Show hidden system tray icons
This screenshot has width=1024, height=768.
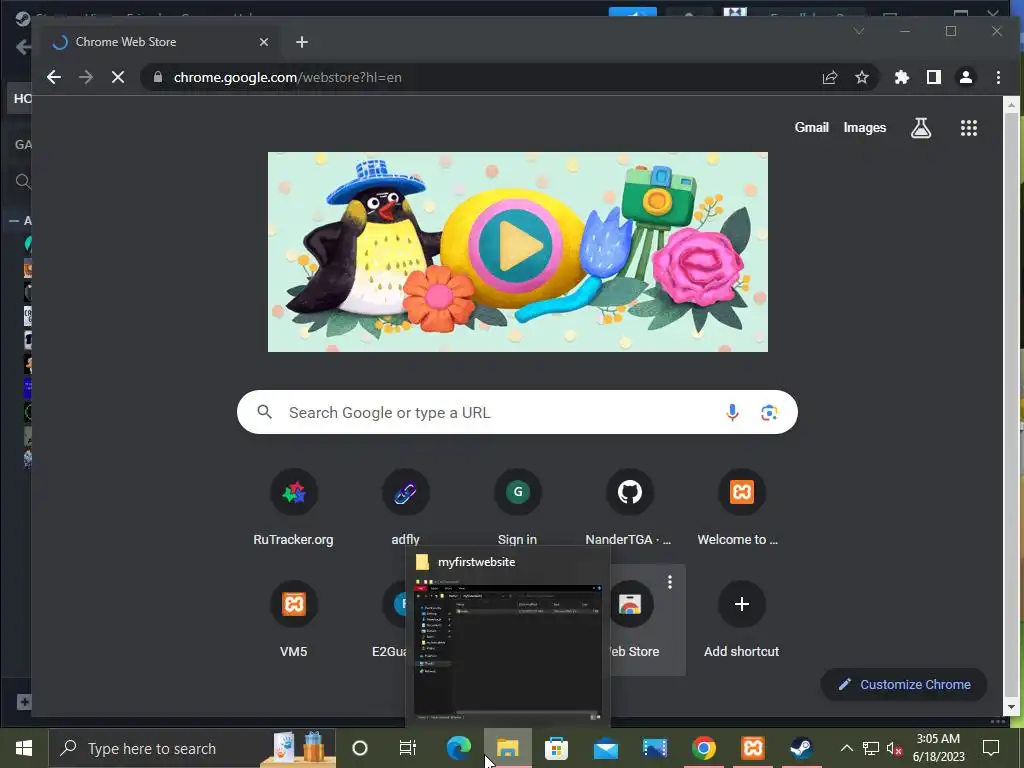(x=846, y=748)
